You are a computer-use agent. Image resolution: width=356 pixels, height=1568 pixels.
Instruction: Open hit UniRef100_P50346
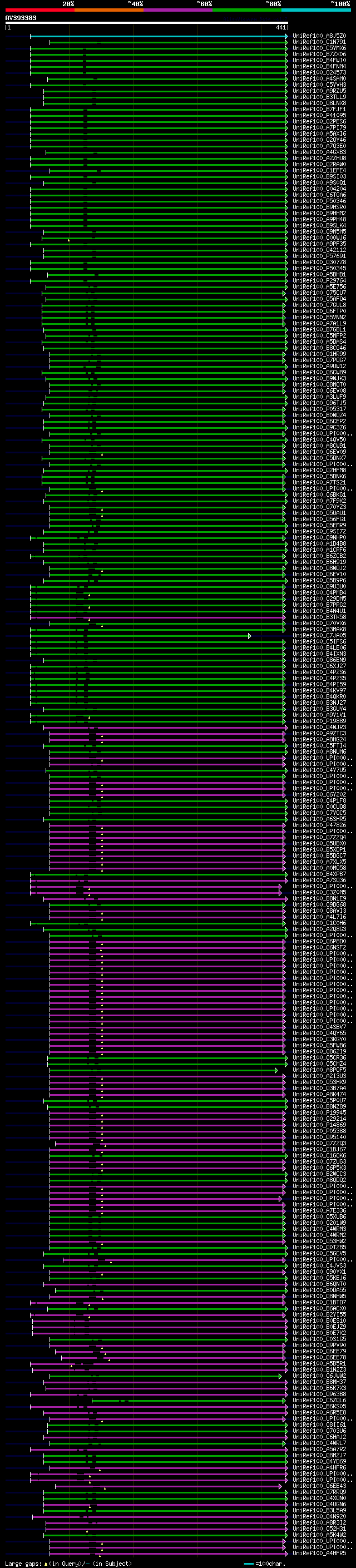coord(319,201)
